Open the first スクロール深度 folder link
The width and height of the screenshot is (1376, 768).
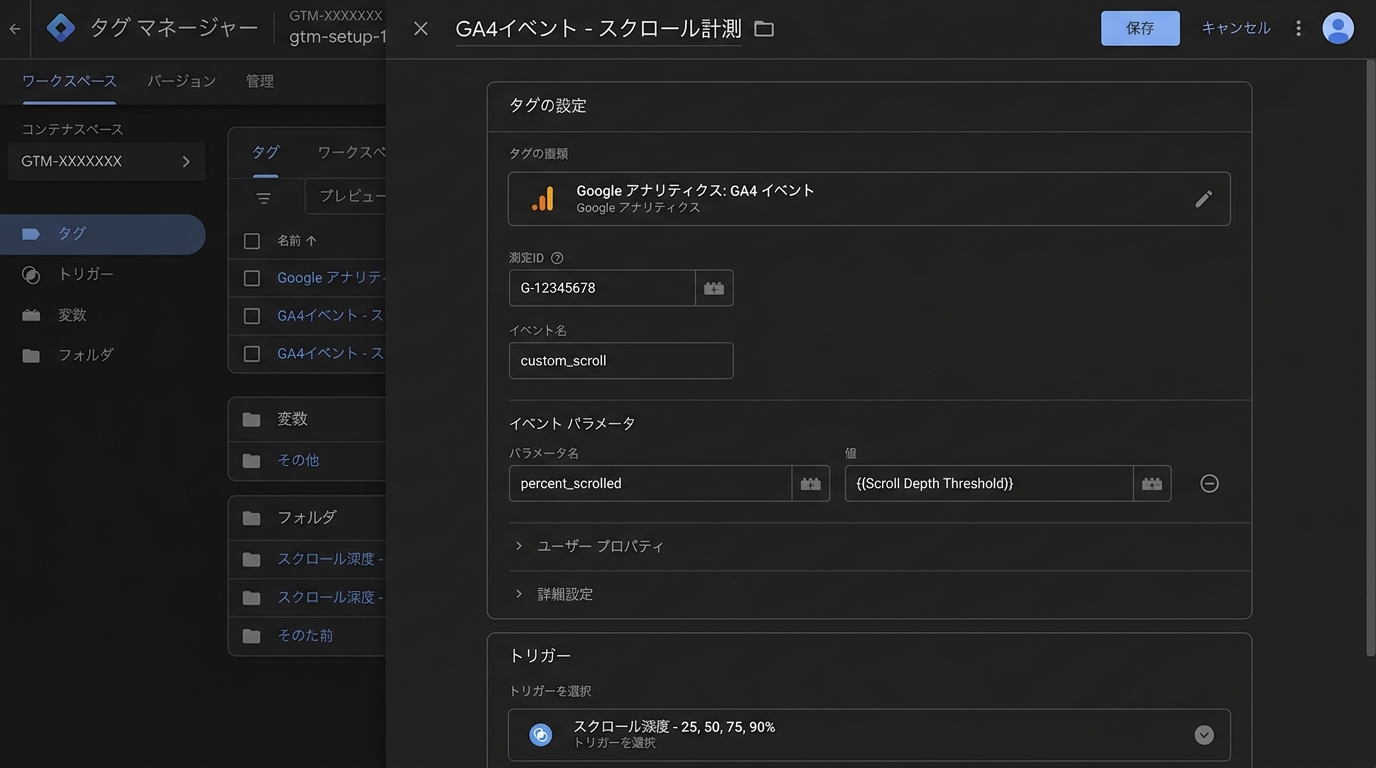click(330, 559)
